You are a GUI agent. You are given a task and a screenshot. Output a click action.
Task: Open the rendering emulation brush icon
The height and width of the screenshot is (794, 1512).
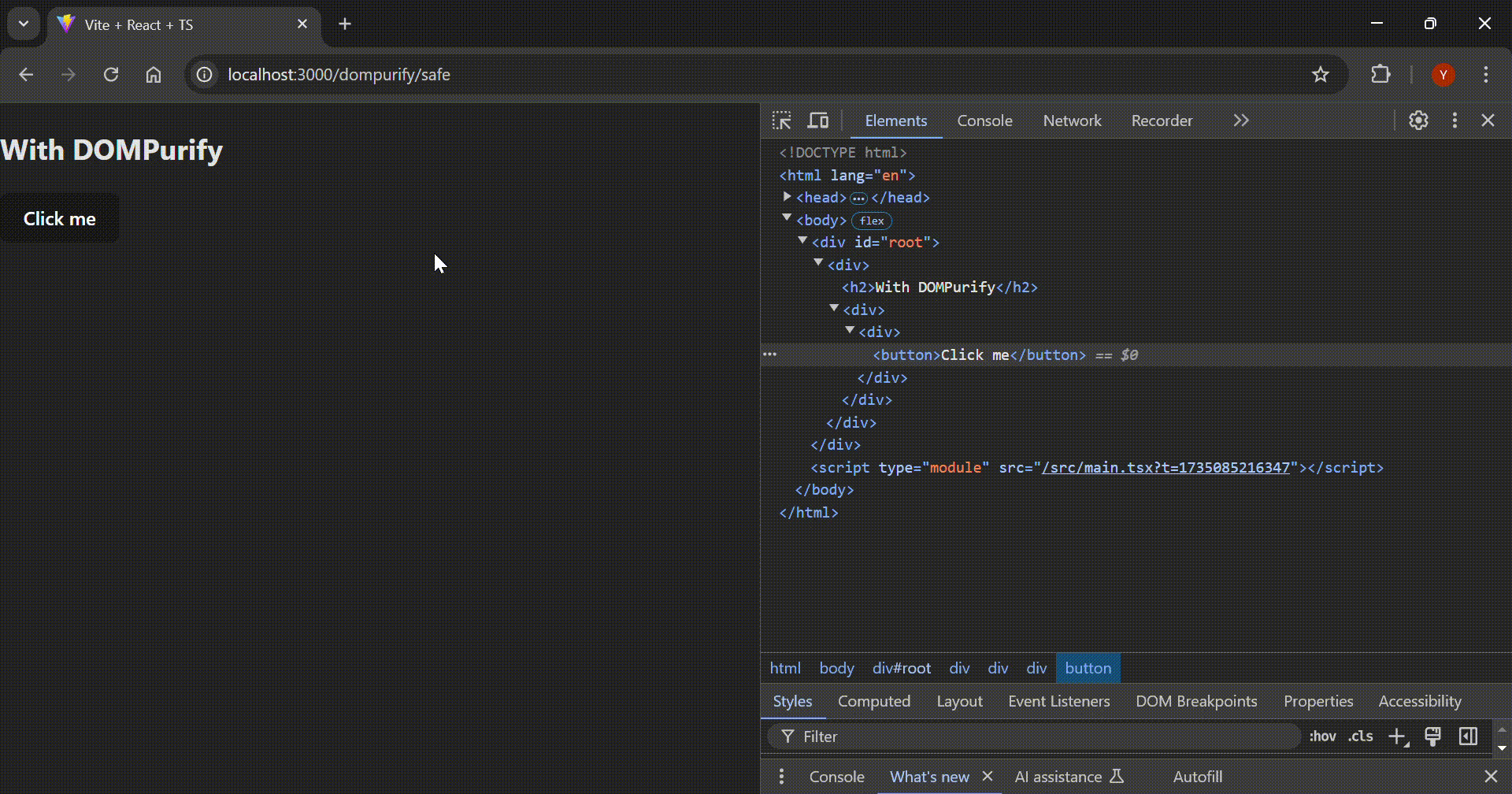[1432, 736]
